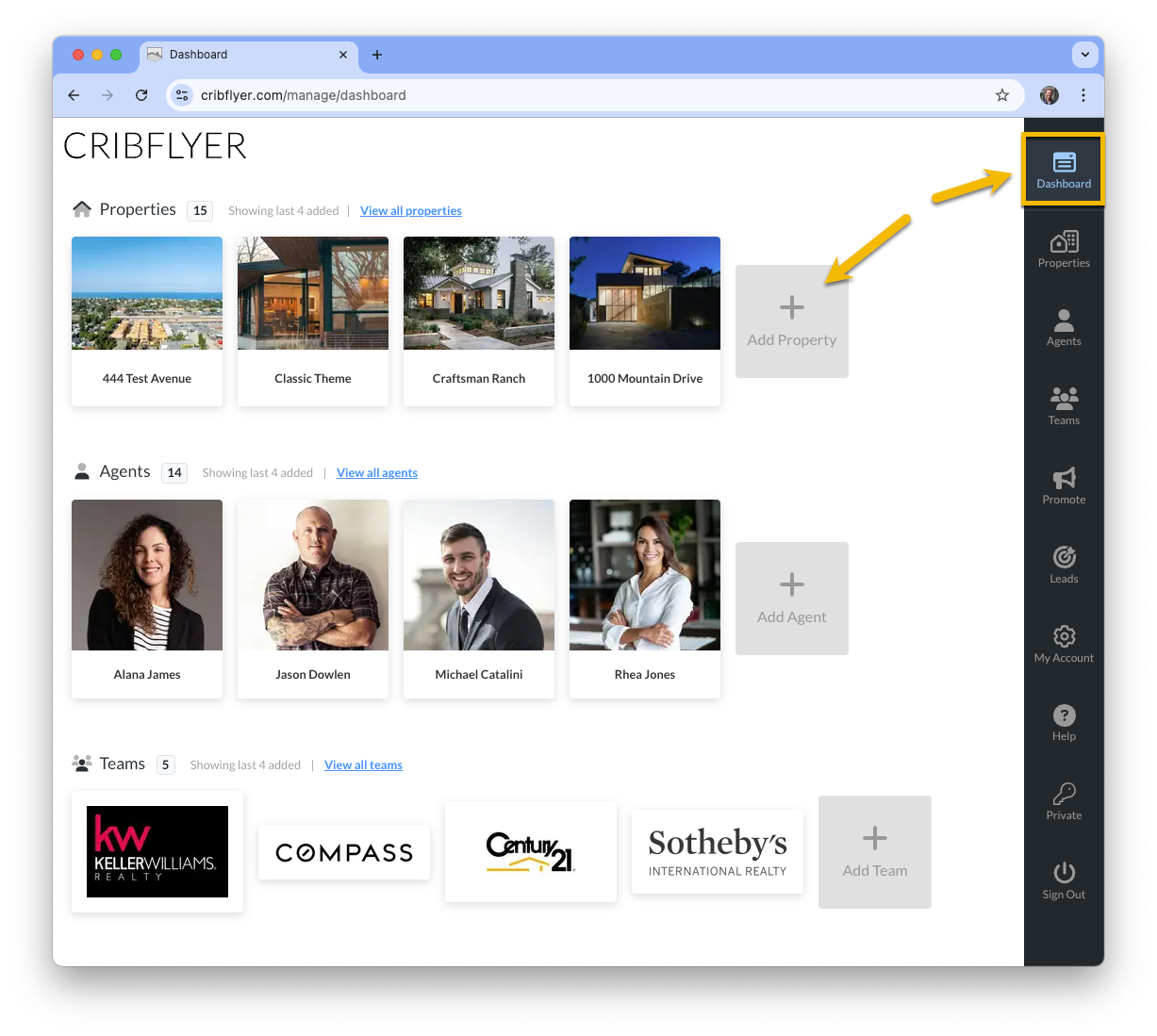Click the Add Agent button
The width and height of the screenshot is (1157, 1036).
[792, 599]
